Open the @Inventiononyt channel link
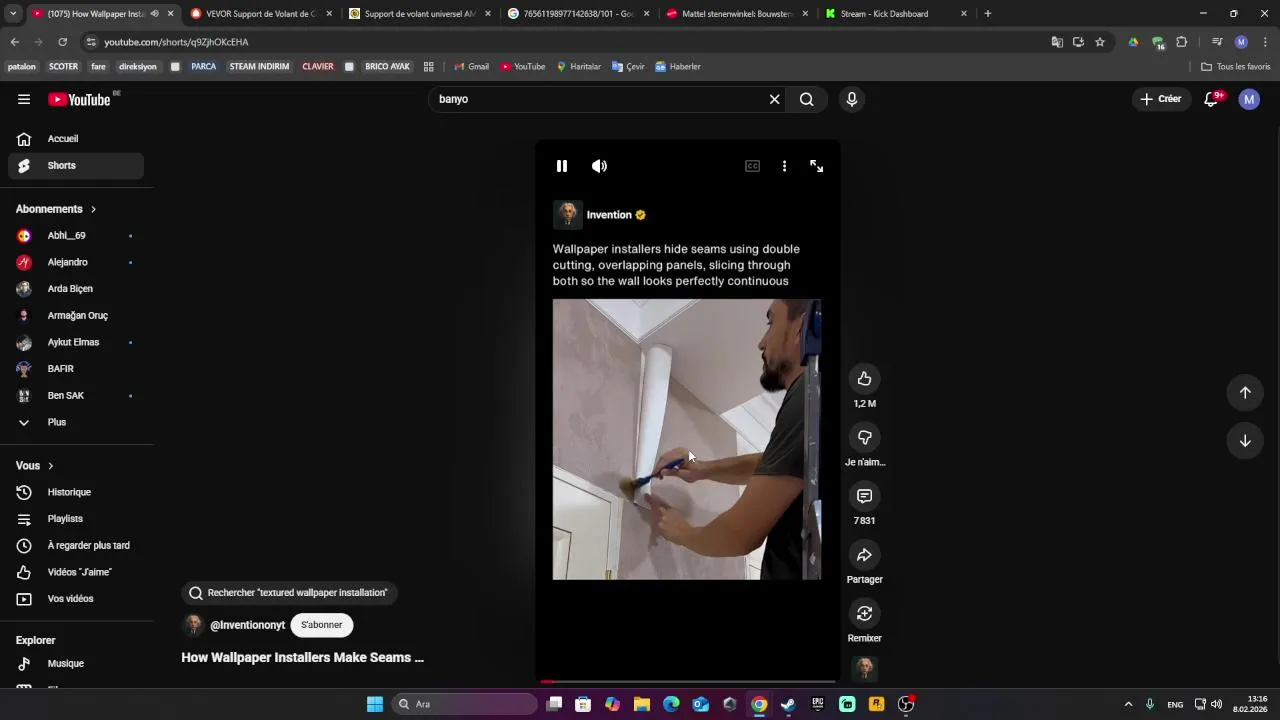Viewport: 1280px width, 720px height. pyautogui.click(x=247, y=625)
